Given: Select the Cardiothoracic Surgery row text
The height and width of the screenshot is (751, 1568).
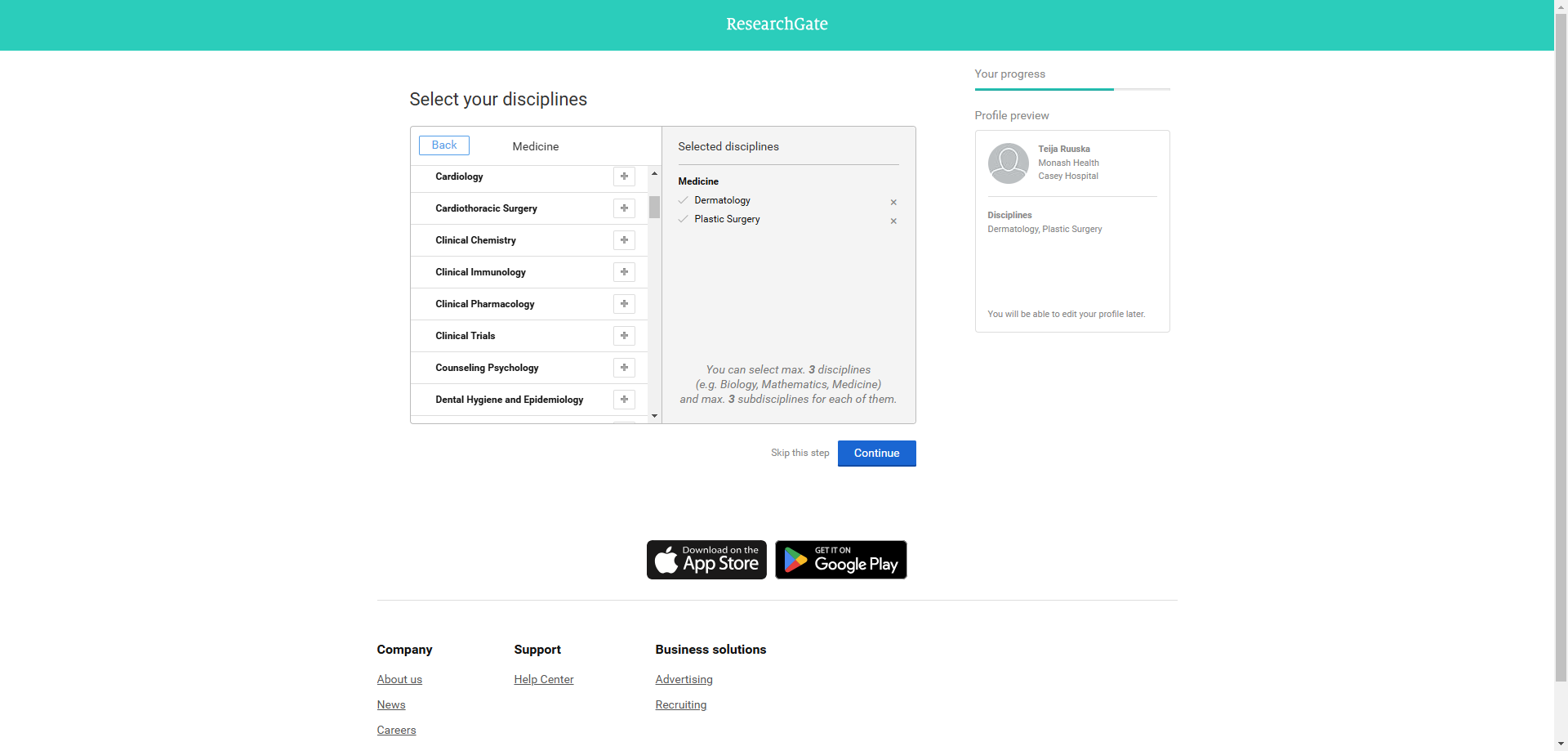Looking at the screenshot, I should (486, 208).
